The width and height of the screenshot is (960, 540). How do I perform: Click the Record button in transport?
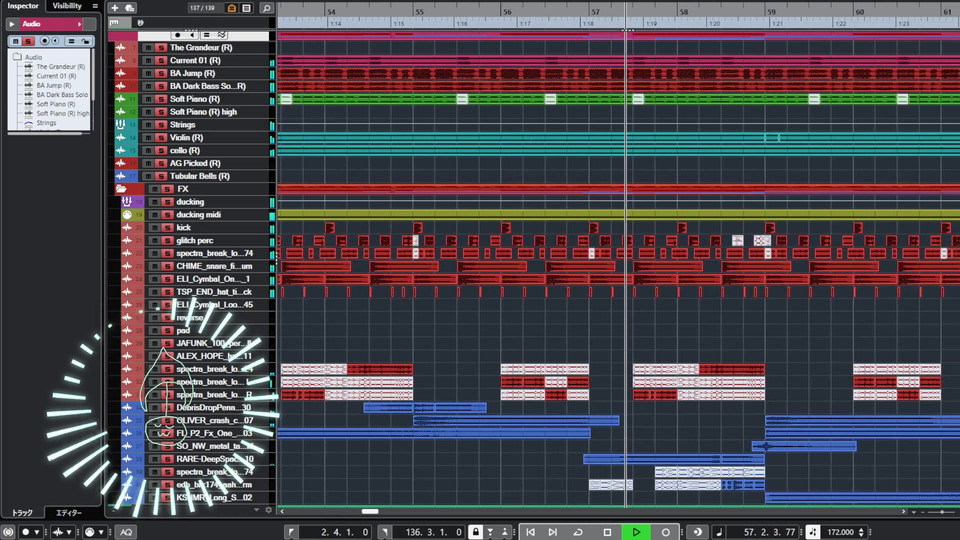coord(665,532)
